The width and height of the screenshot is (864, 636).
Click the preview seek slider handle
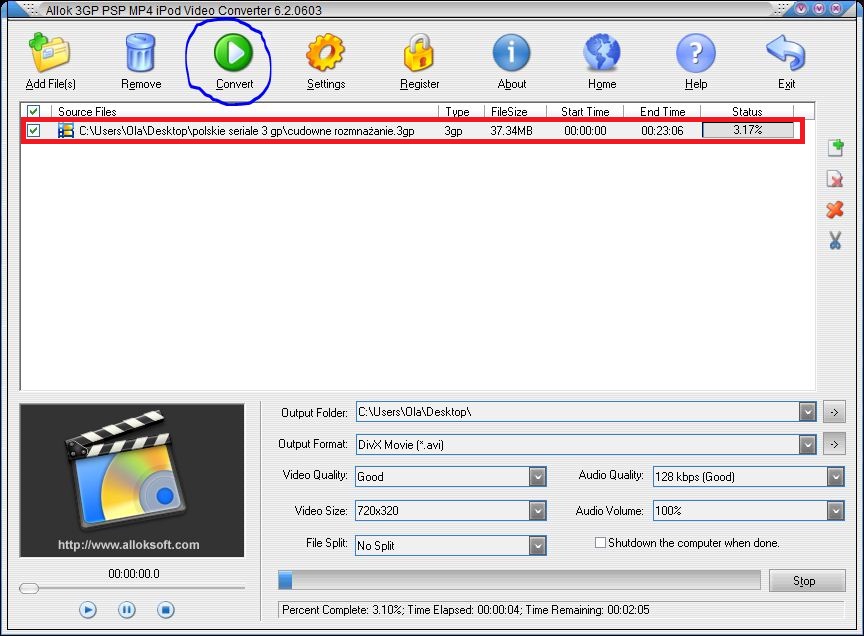click(x=29, y=588)
